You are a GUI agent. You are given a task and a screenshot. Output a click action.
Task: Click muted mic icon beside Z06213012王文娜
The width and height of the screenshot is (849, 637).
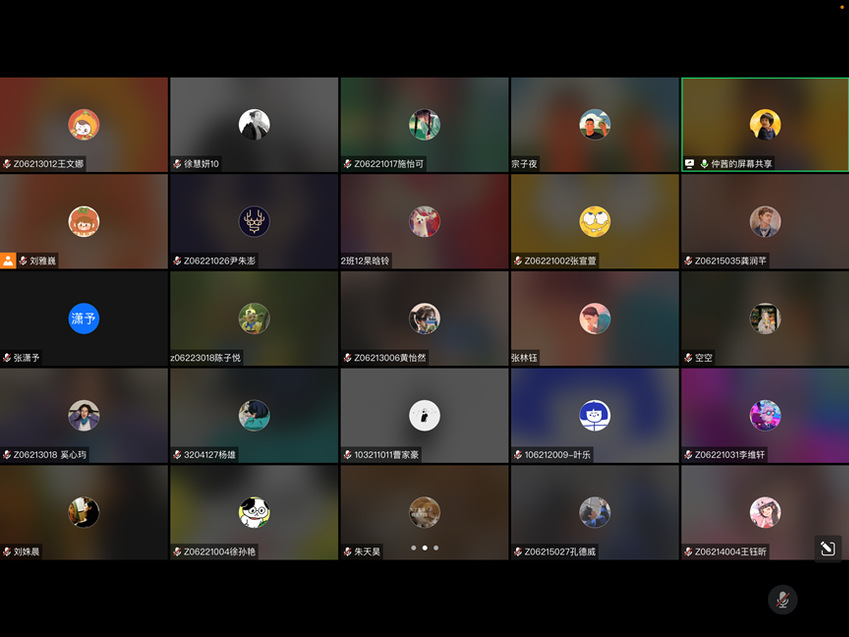(7, 164)
